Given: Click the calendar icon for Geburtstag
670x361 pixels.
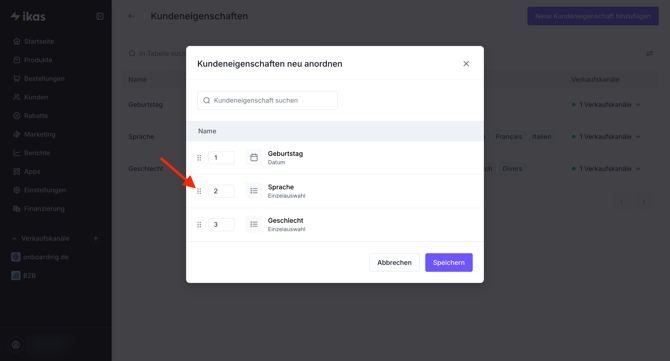Looking at the screenshot, I should click(254, 158).
